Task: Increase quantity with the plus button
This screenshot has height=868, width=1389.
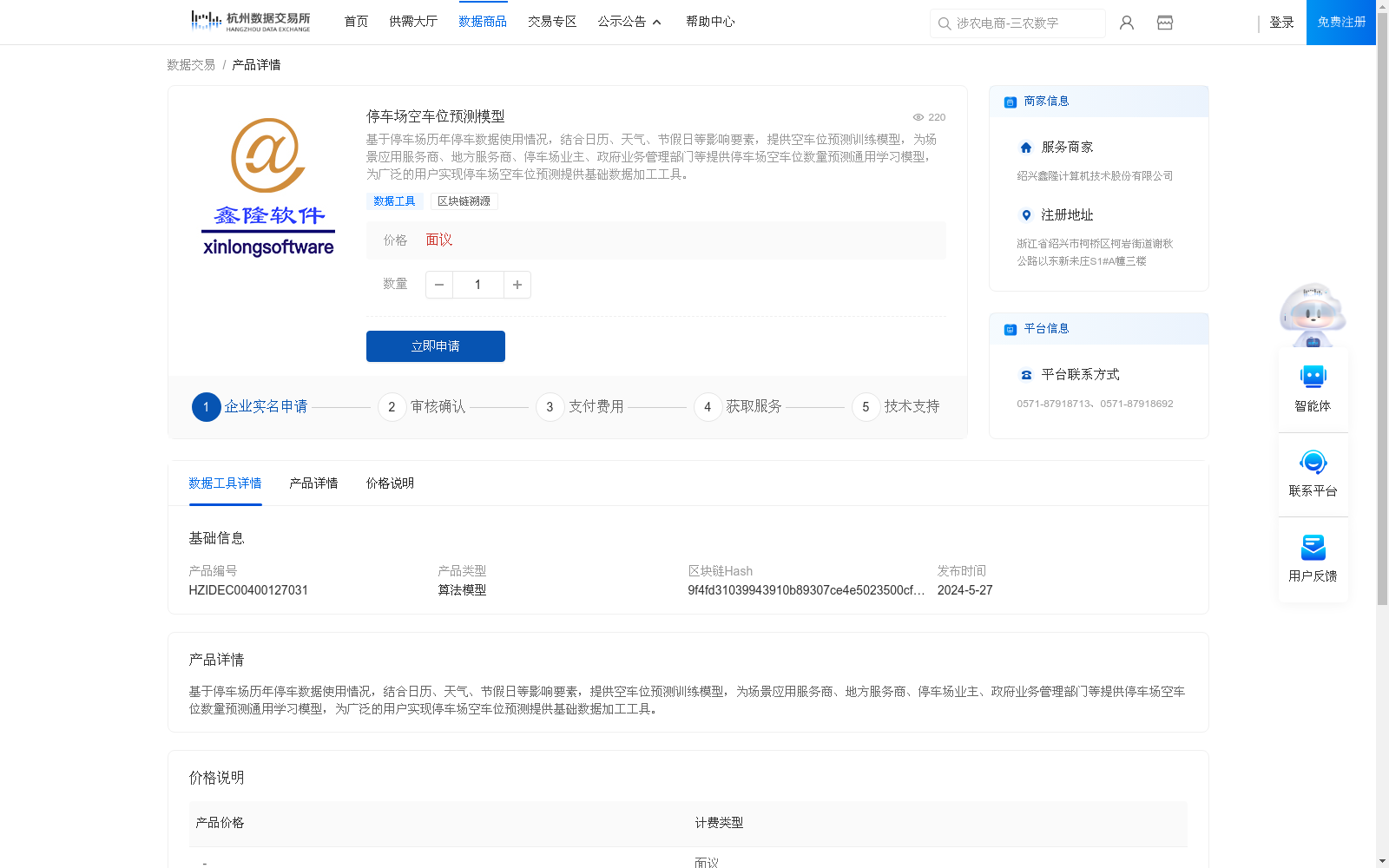Action: (517, 285)
